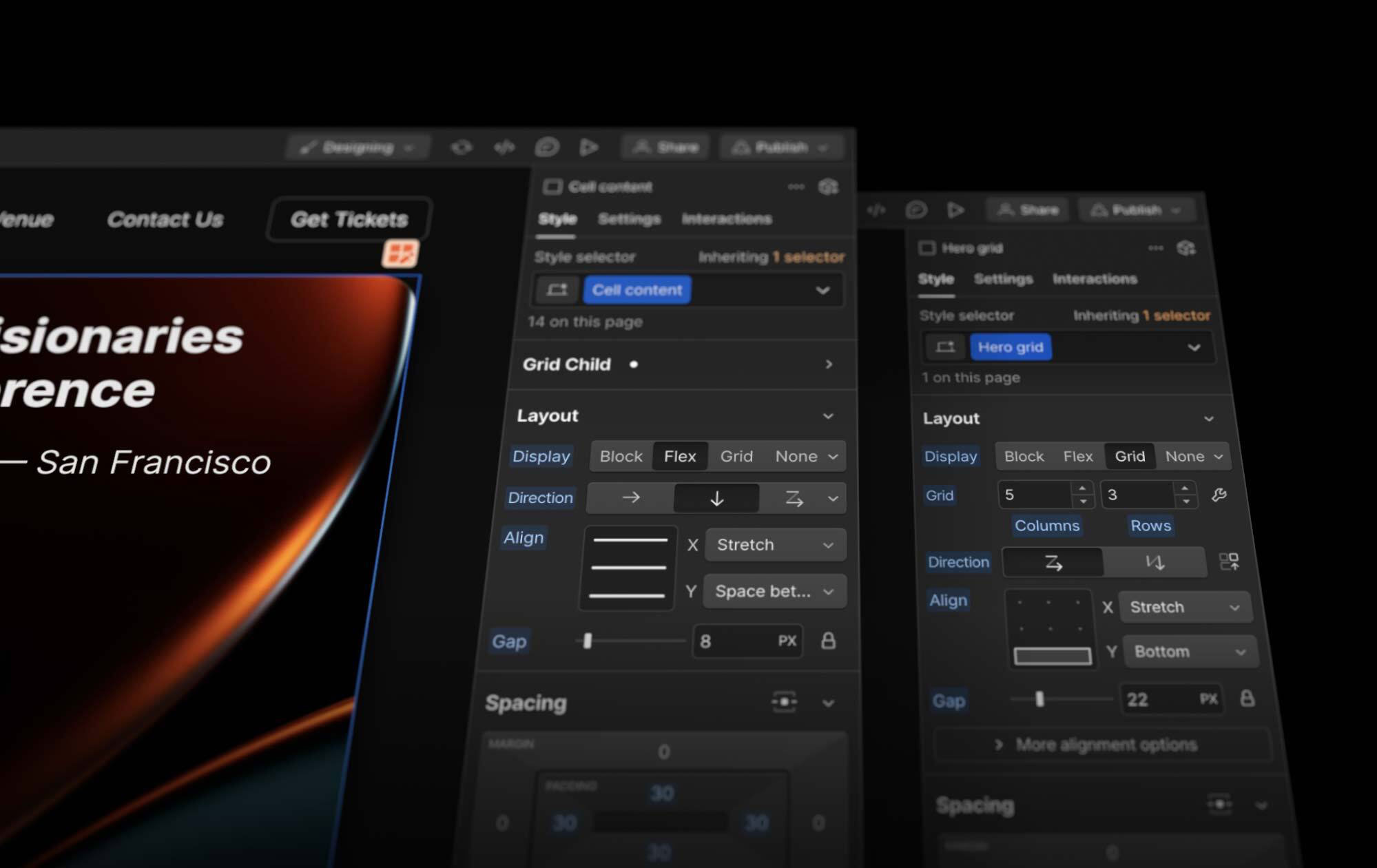Select the vertical down arrow Direction option
This screenshot has width=1377, height=868.
coord(716,498)
